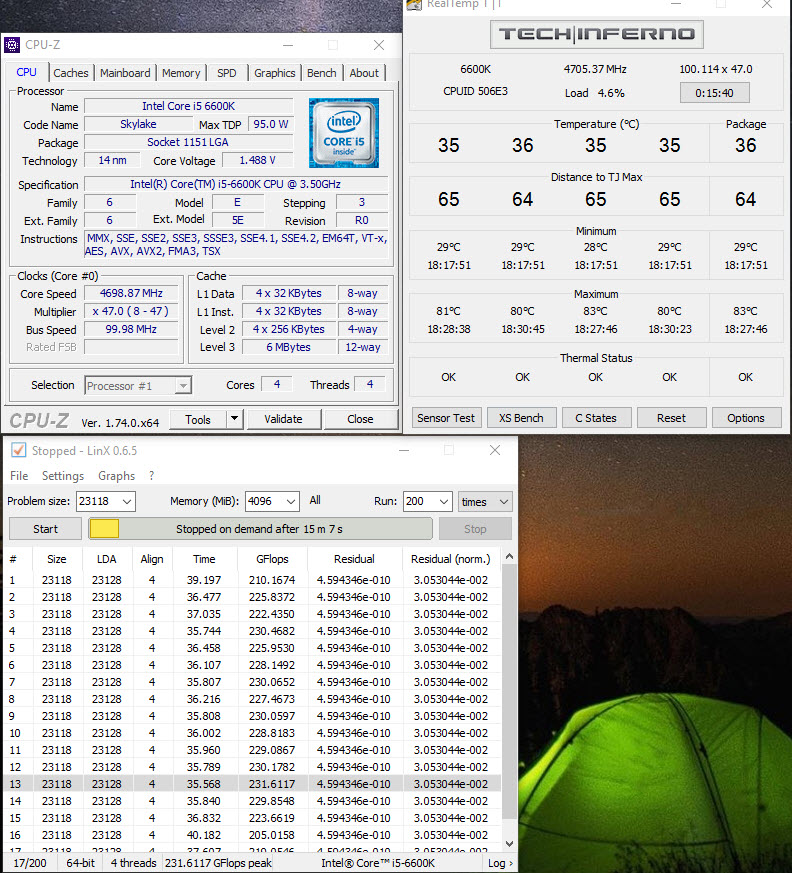Click the LinX results scrollbar down arrow
Screen dimensions: 792x873
[x=509, y=843]
